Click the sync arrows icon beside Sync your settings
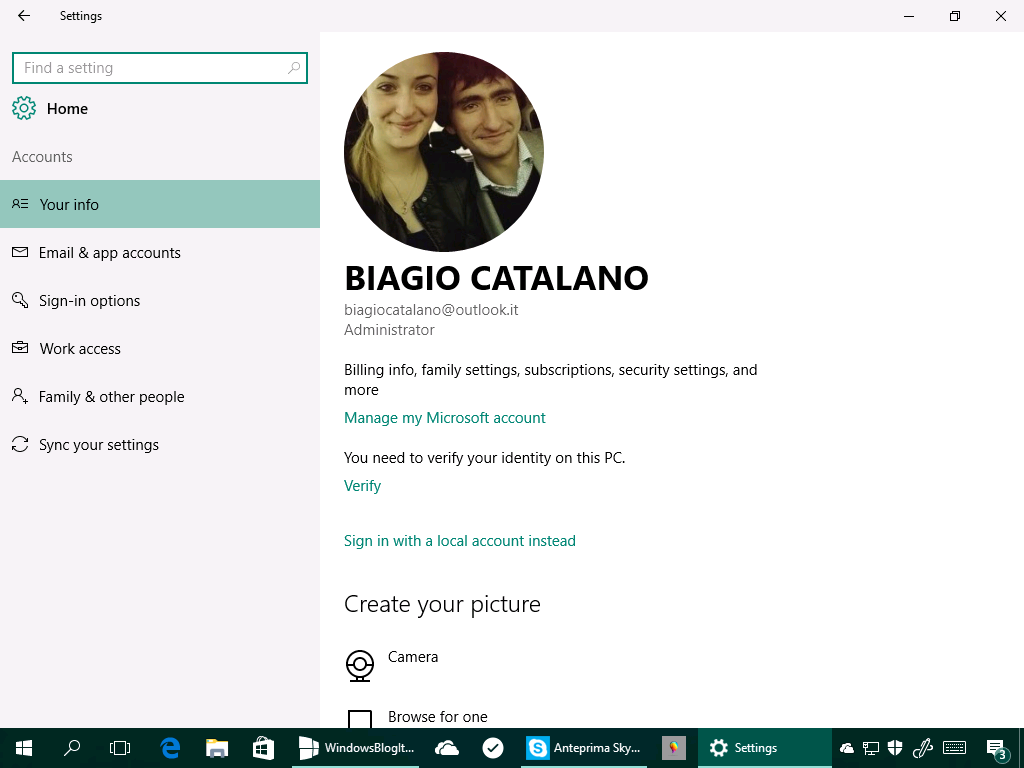 pos(20,444)
